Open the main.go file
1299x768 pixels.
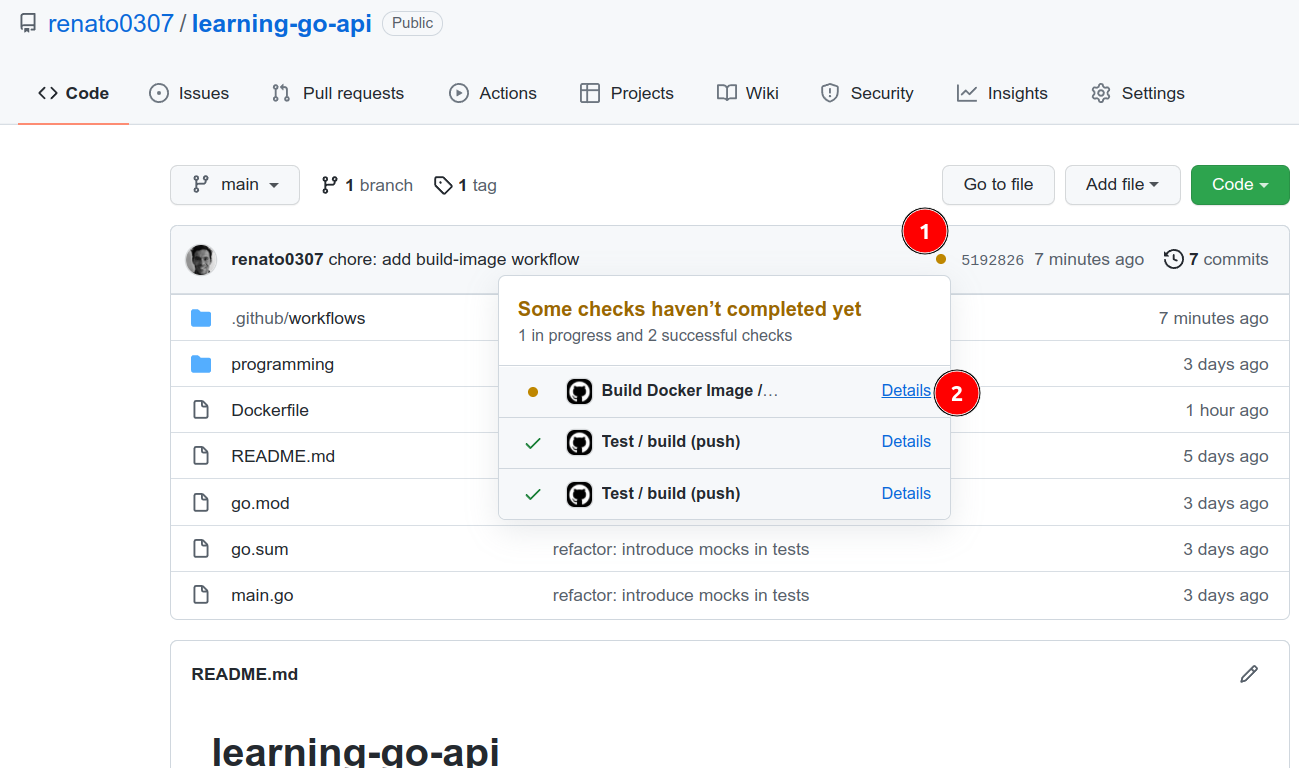coord(262,595)
